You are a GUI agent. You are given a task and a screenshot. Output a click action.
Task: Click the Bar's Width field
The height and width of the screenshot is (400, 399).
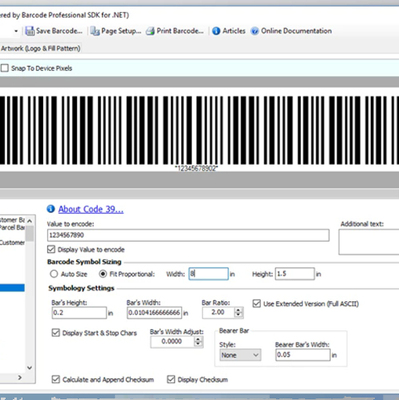(154, 313)
